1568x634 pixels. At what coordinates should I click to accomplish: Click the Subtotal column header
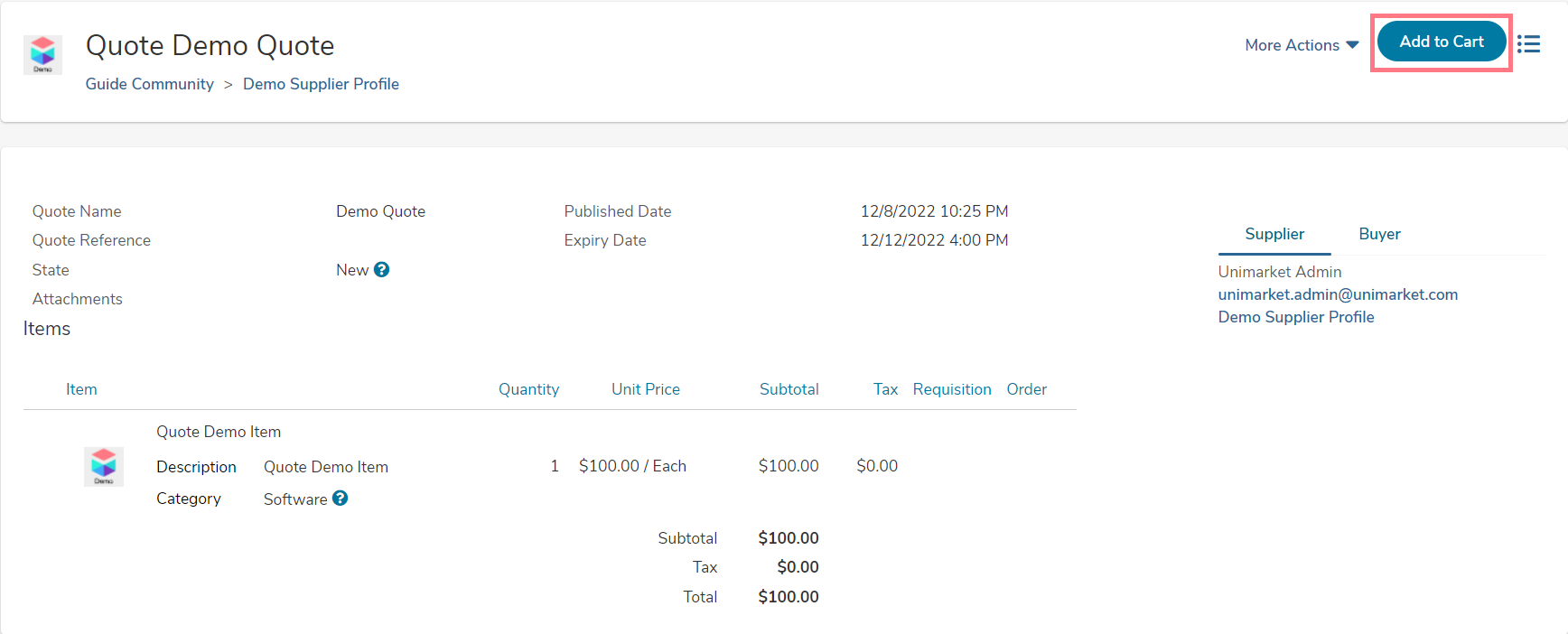[789, 389]
